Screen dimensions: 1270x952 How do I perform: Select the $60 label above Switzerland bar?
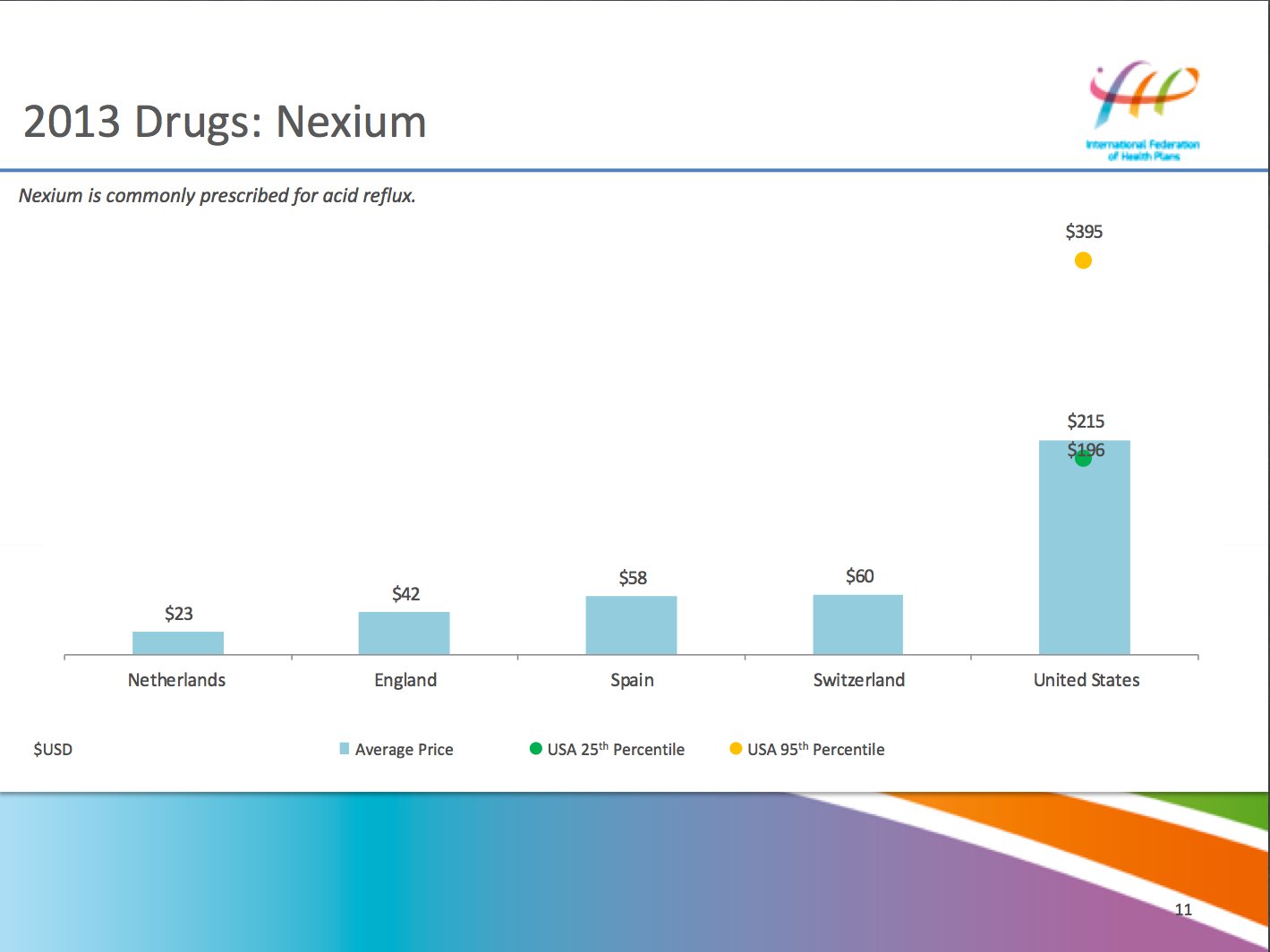(860, 576)
